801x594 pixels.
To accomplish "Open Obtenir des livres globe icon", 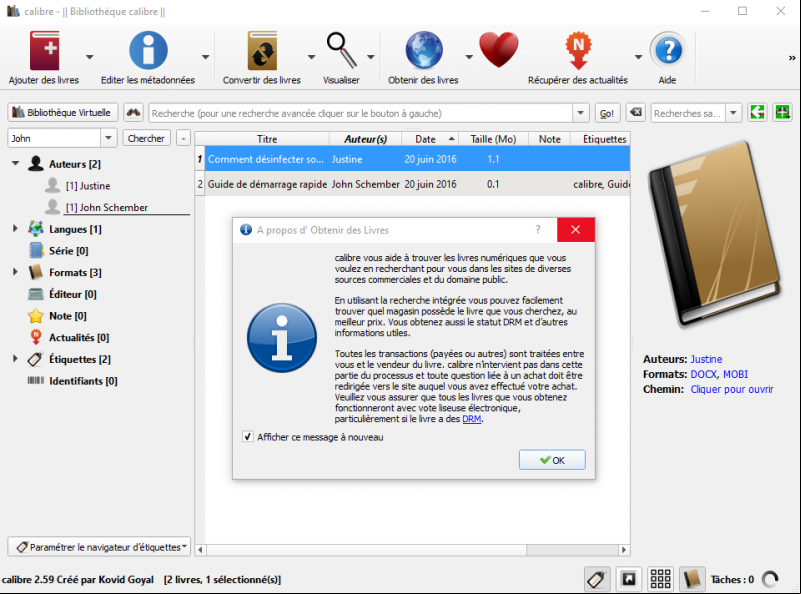I will click(x=424, y=51).
